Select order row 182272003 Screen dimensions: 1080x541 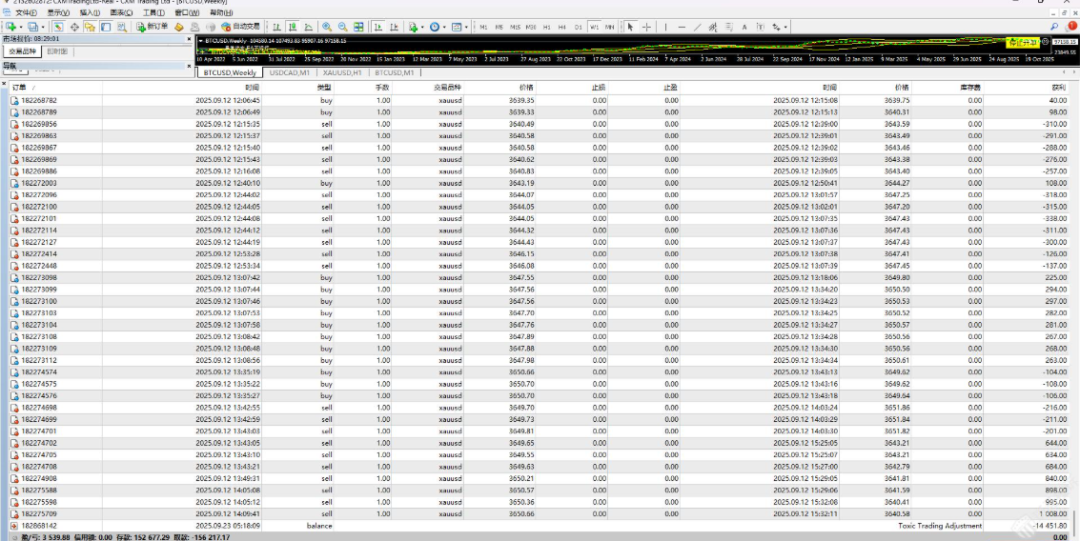[x=39, y=183]
